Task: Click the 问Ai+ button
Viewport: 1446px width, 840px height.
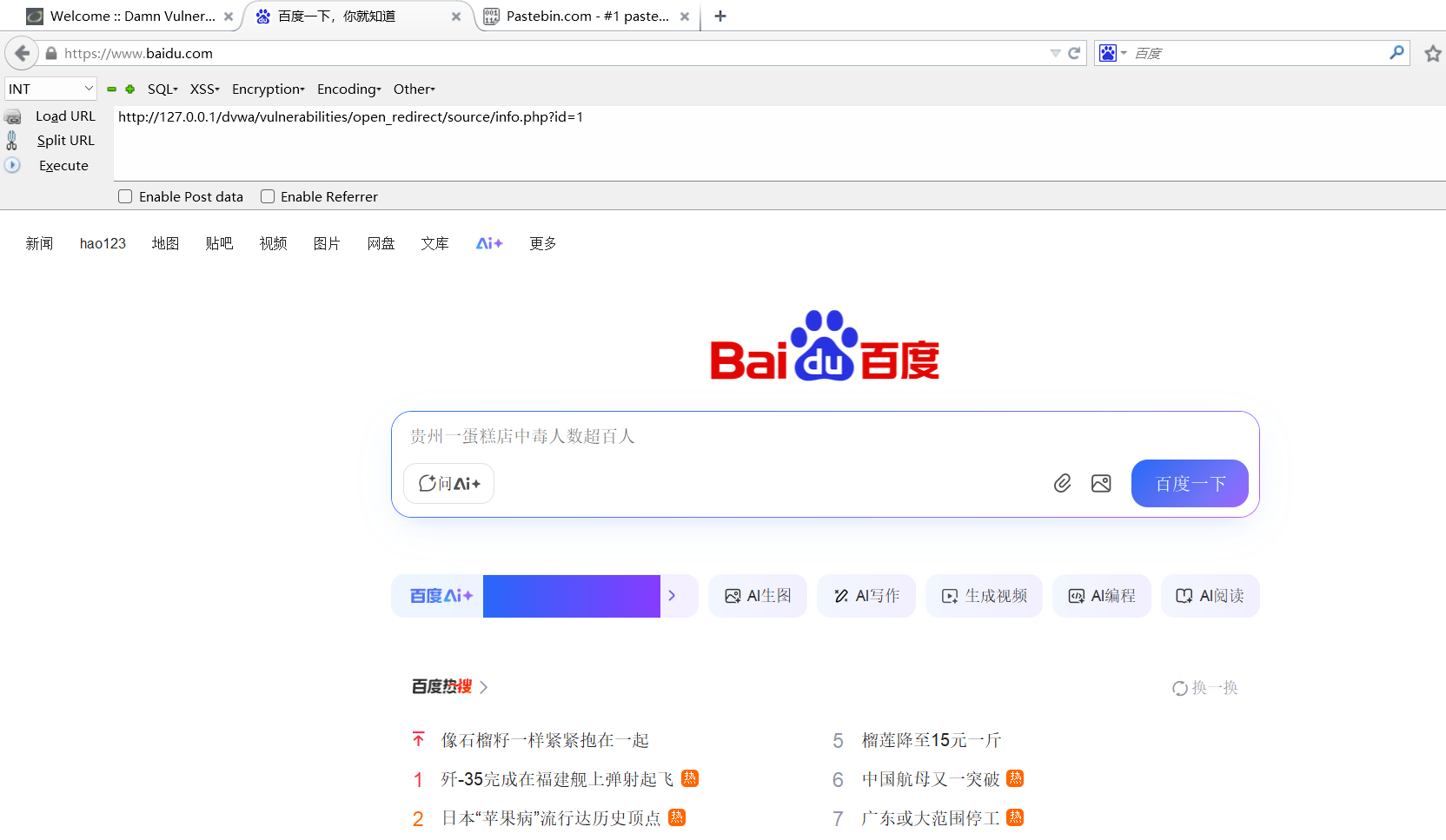Action: [x=448, y=483]
